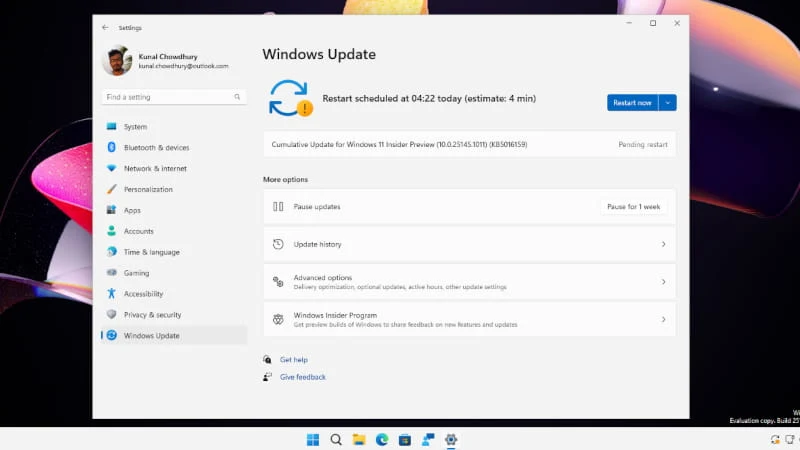Launch Microsoft Edge from taskbar
This screenshot has height=450, width=800.
[382, 439]
